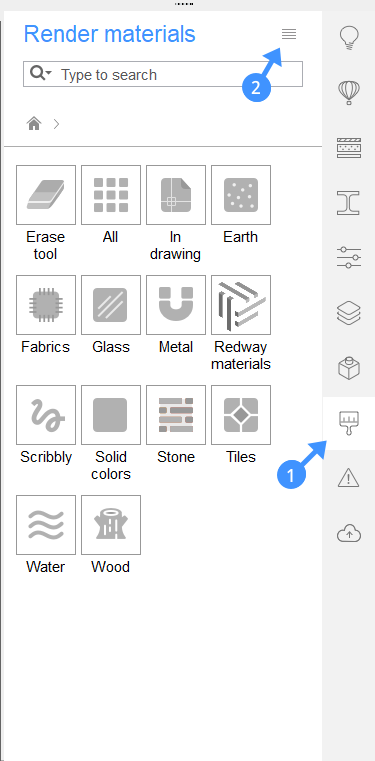This screenshot has width=375, height=761.
Task: Expand the breadcrumb chevron next to home
Action: tap(57, 124)
